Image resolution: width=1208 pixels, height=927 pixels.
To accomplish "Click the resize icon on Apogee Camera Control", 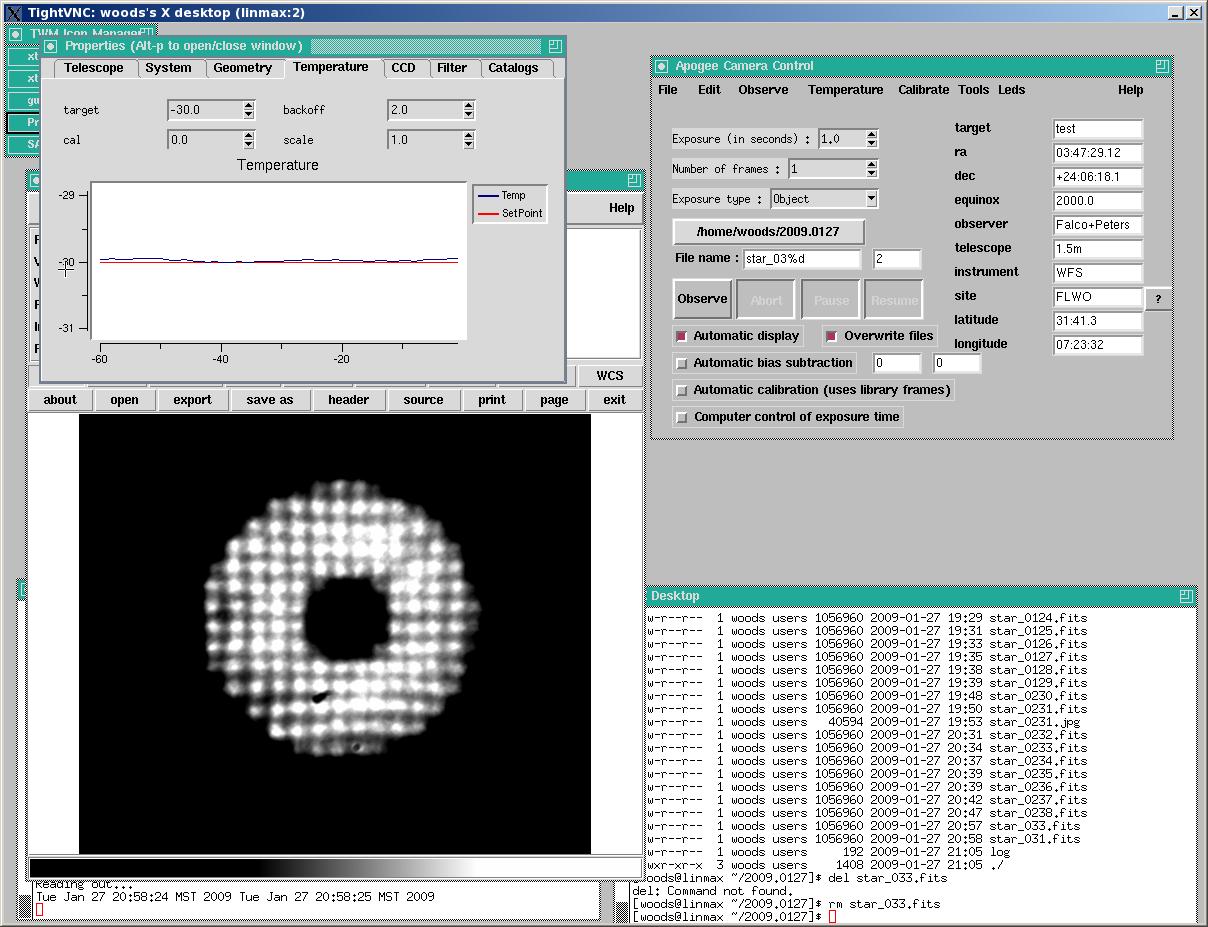I will (x=1161, y=66).
